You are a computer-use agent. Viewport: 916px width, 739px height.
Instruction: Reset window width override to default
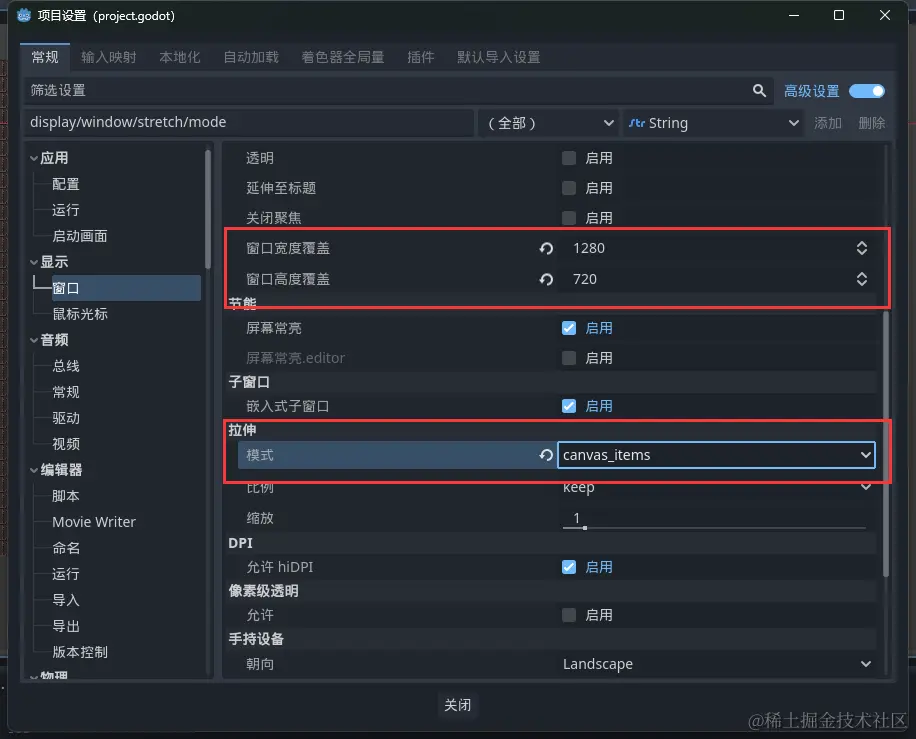(x=546, y=248)
